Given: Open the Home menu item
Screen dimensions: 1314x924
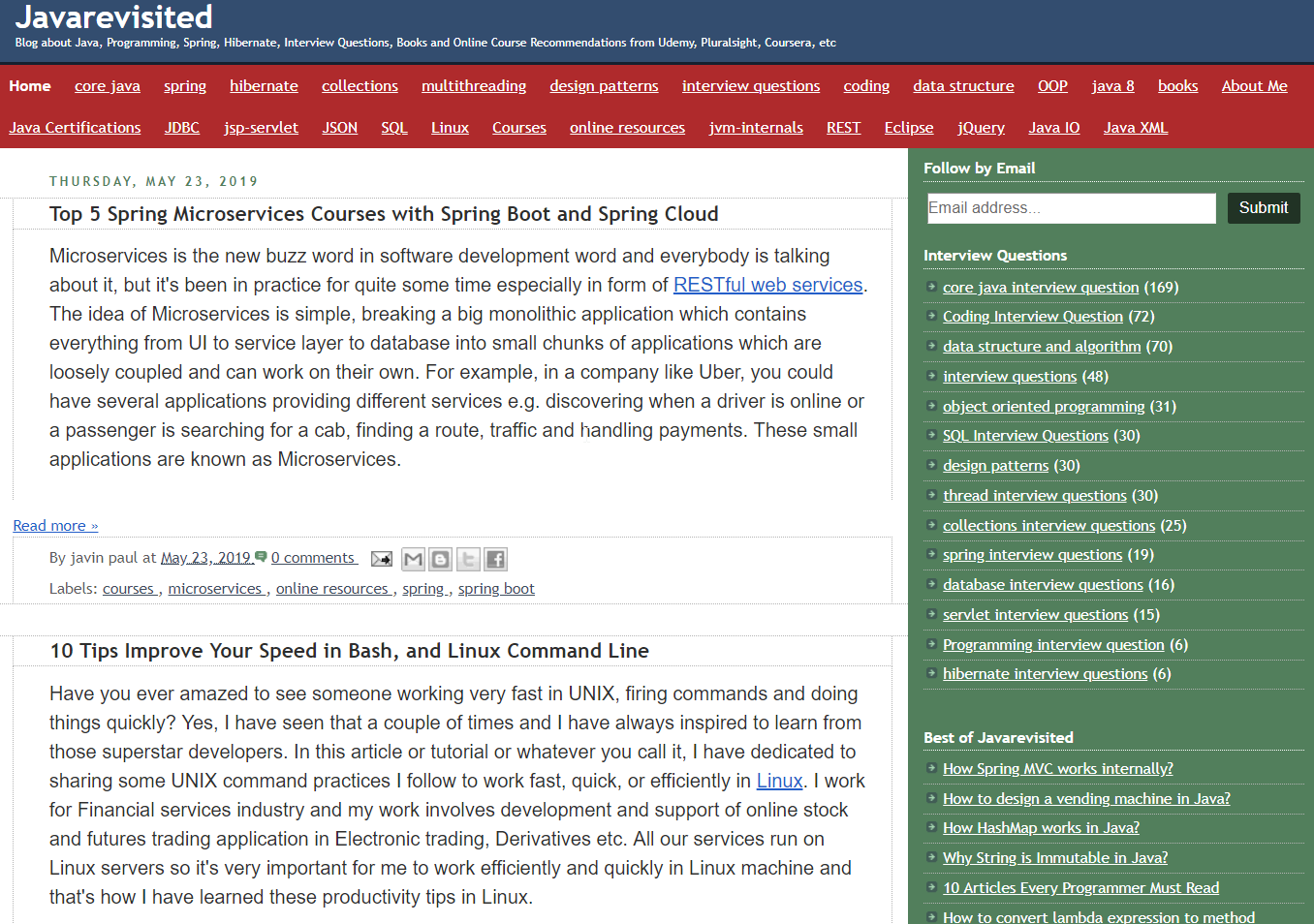Looking at the screenshot, I should click(x=30, y=86).
